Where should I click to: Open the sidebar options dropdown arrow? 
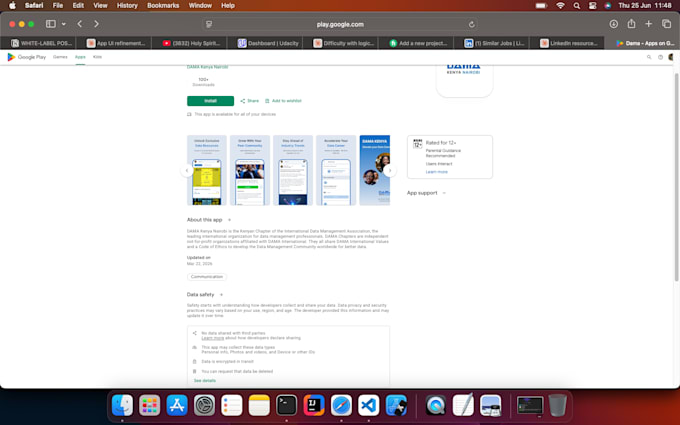point(64,24)
